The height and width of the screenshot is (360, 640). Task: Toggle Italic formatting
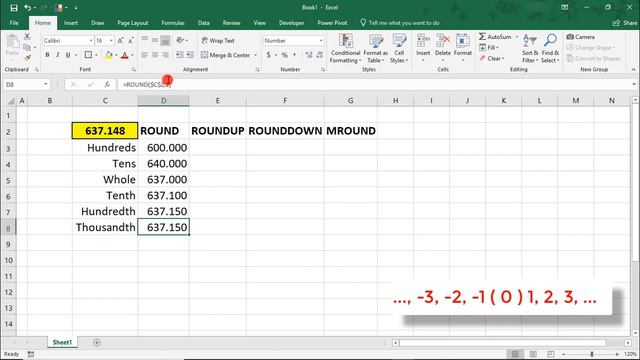[58, 55]
